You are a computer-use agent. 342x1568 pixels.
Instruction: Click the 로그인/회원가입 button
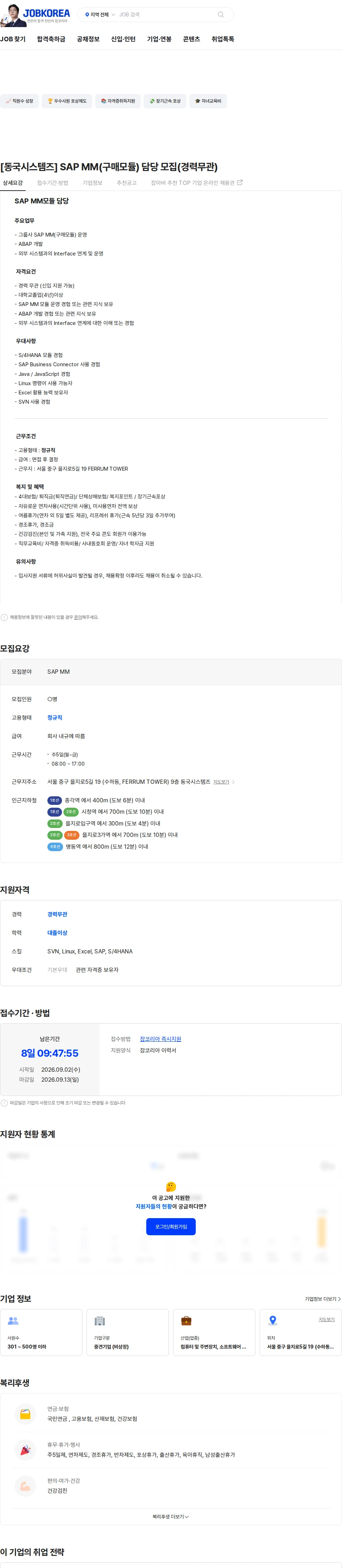point(171,1227)
